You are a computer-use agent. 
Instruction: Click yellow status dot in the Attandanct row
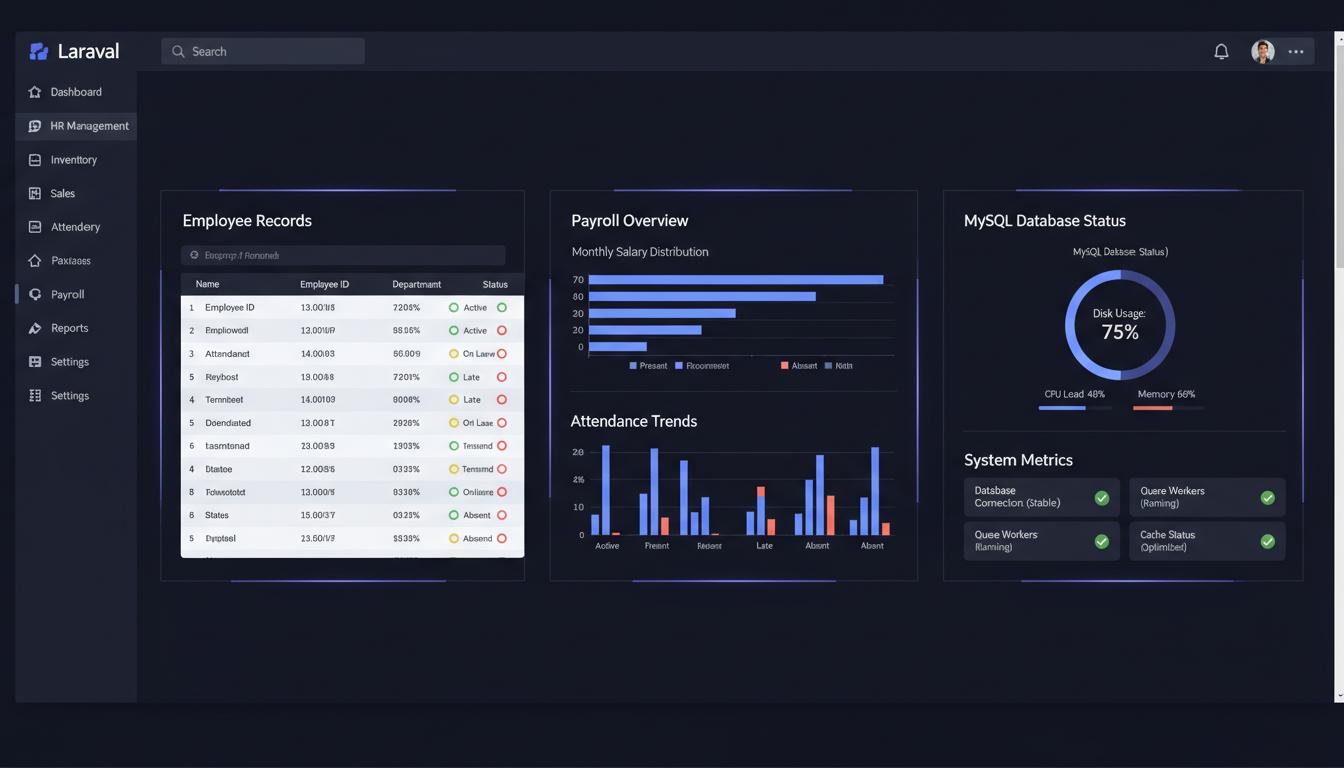pyautogui.click(x=454, y=354)
